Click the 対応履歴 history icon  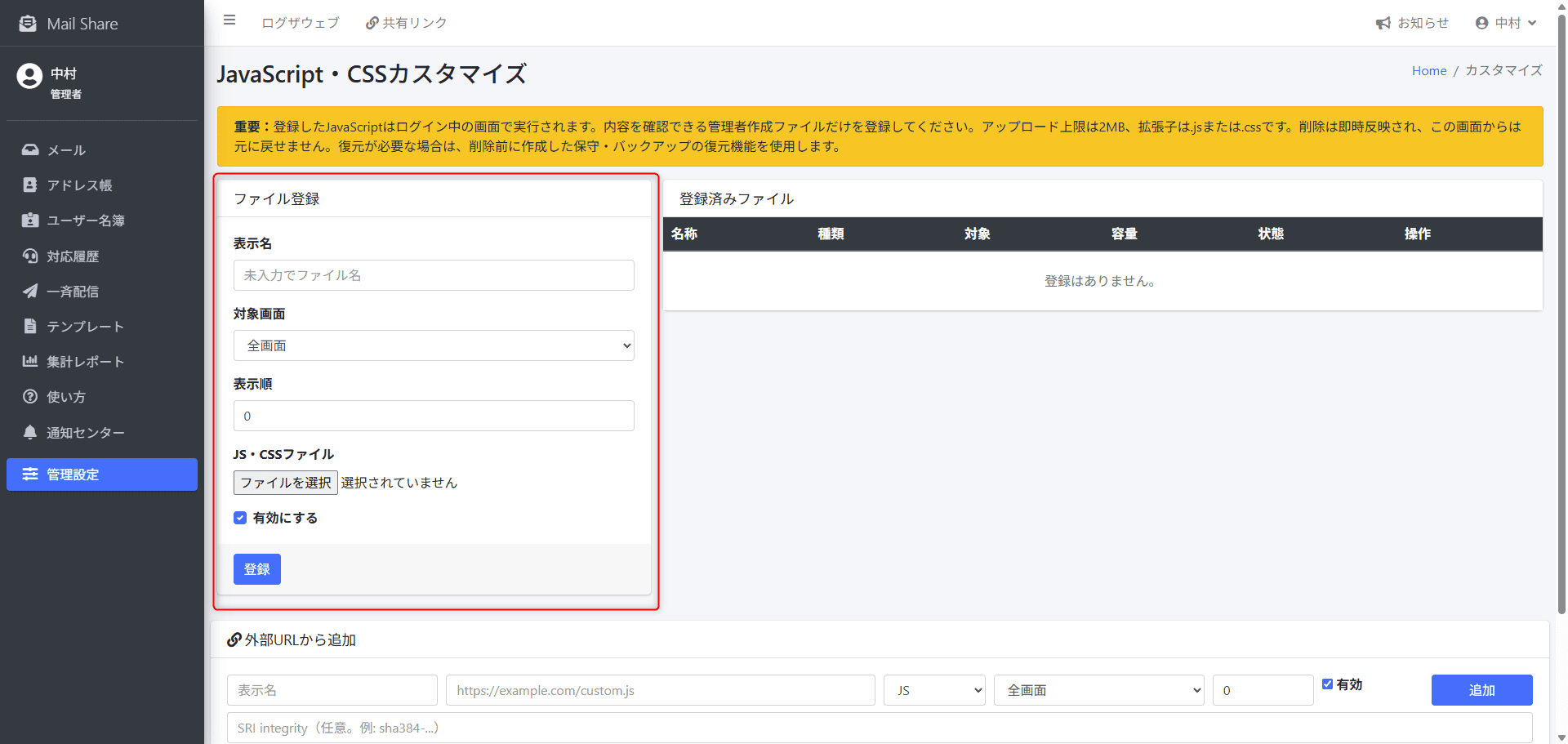pos(30,256)
